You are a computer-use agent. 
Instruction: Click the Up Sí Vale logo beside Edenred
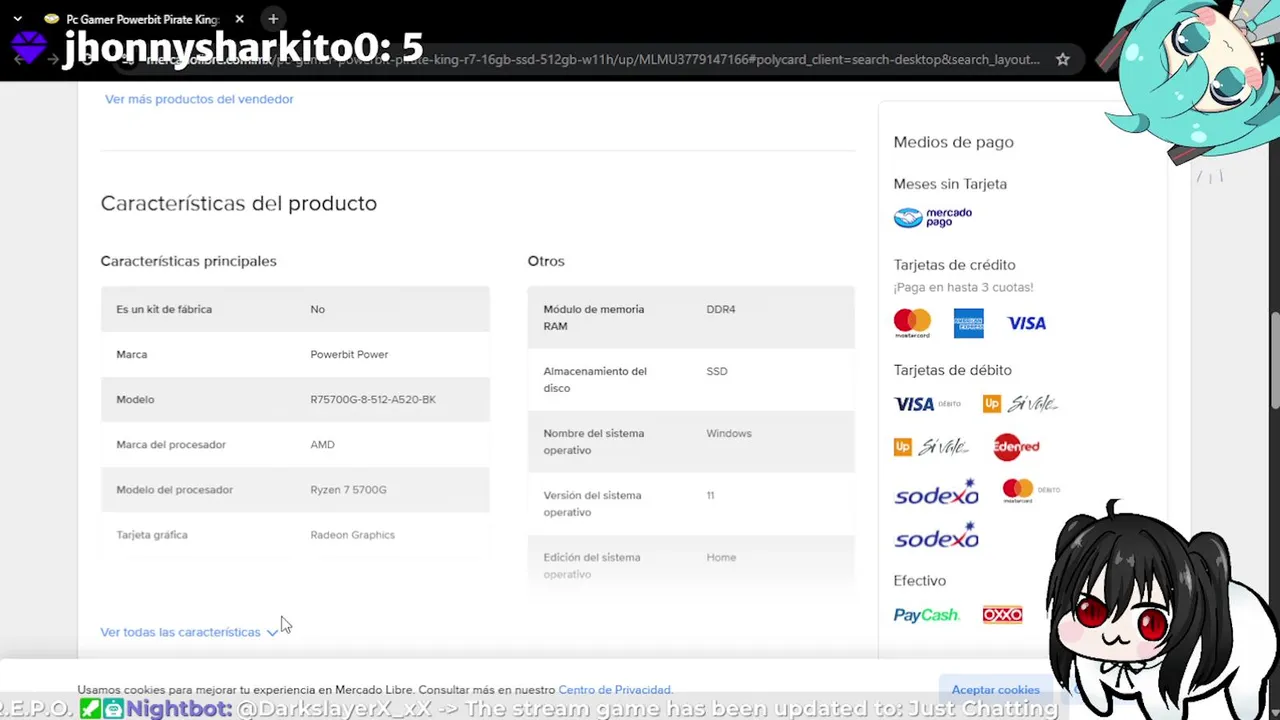click(931, 447)
